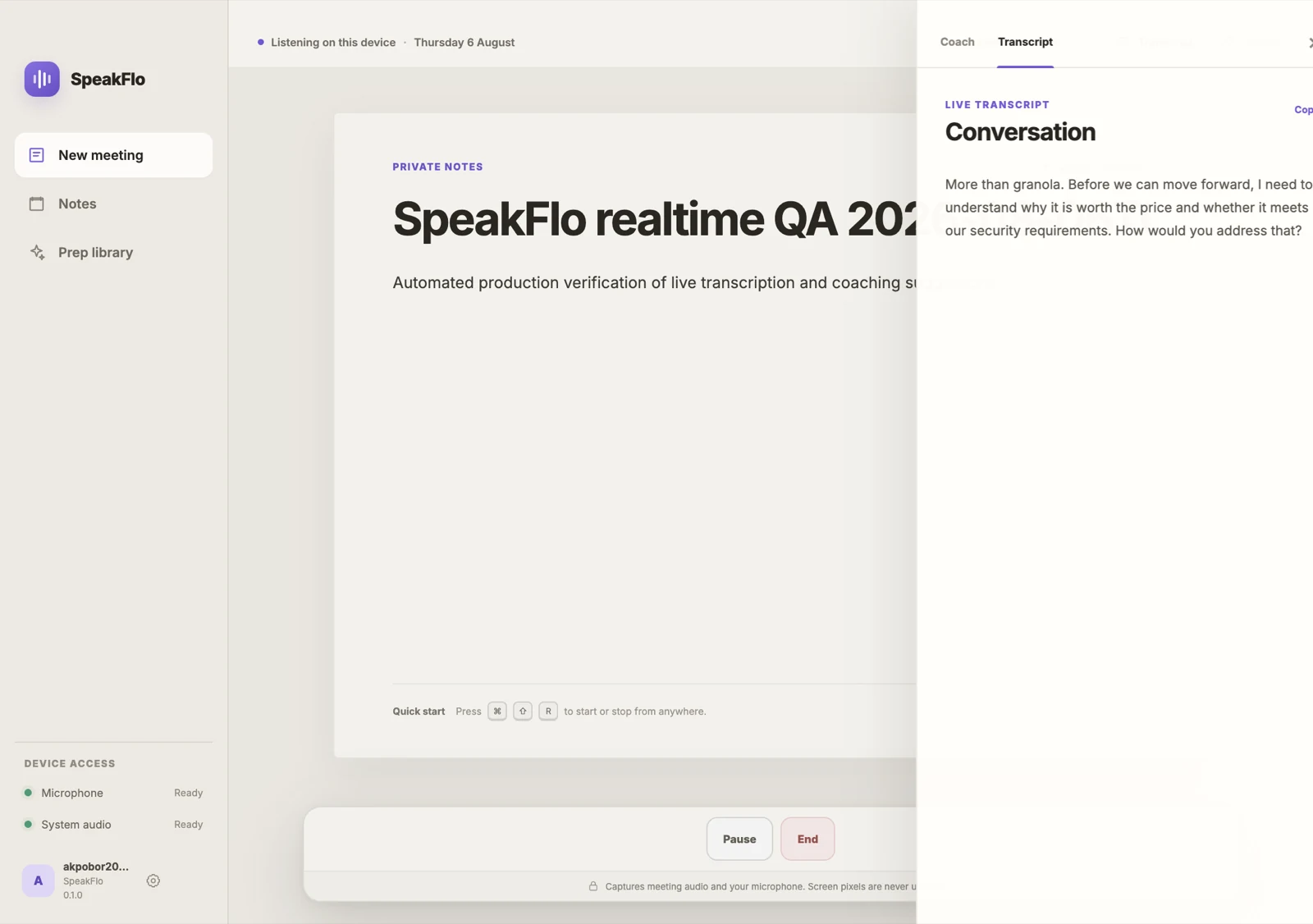Click the green System audio status dot
1313x924 pixels.
[x=28, y=824]
